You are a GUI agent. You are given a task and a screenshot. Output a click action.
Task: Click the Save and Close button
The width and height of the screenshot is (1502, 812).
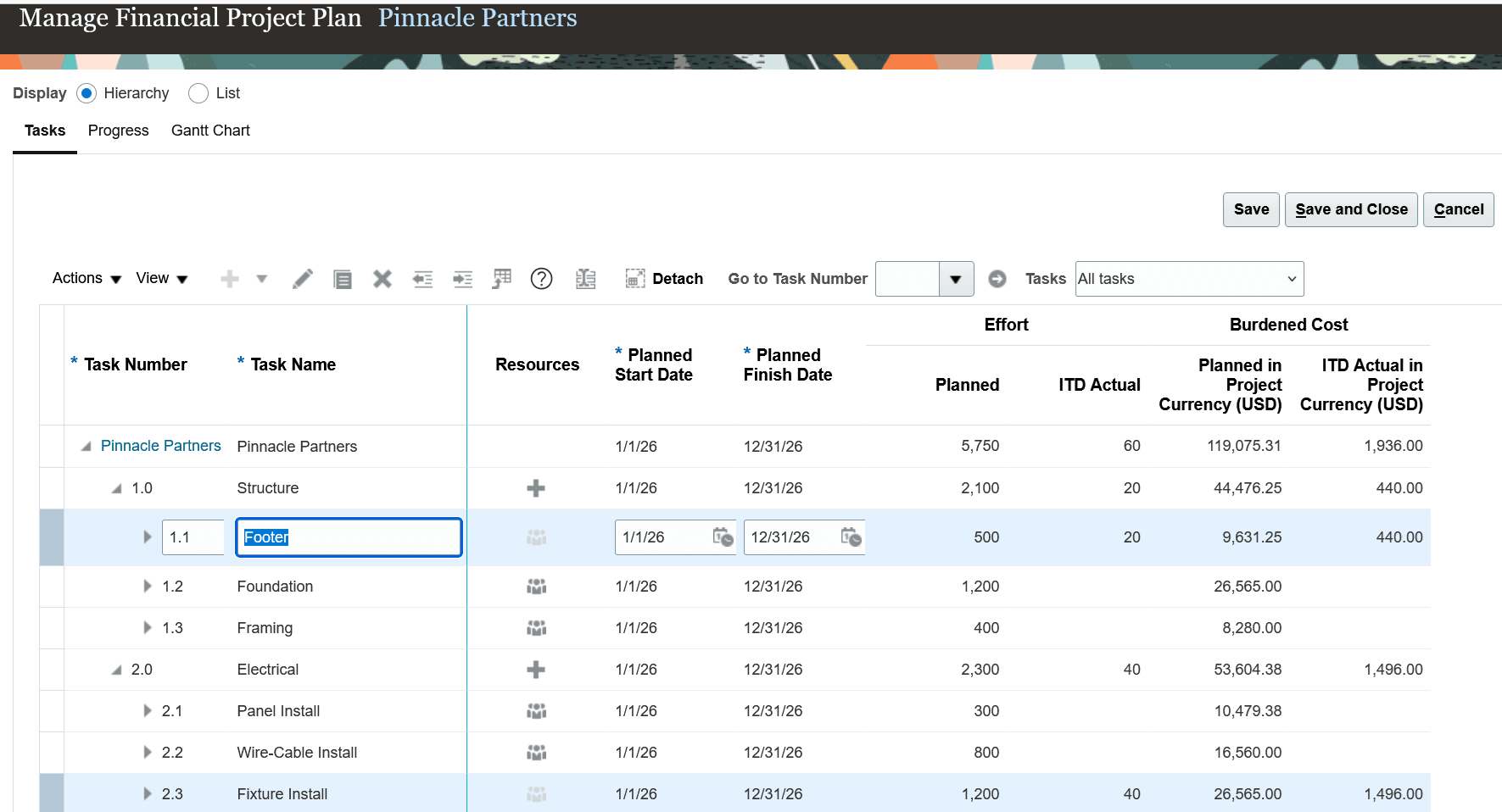coord(1350,209)
